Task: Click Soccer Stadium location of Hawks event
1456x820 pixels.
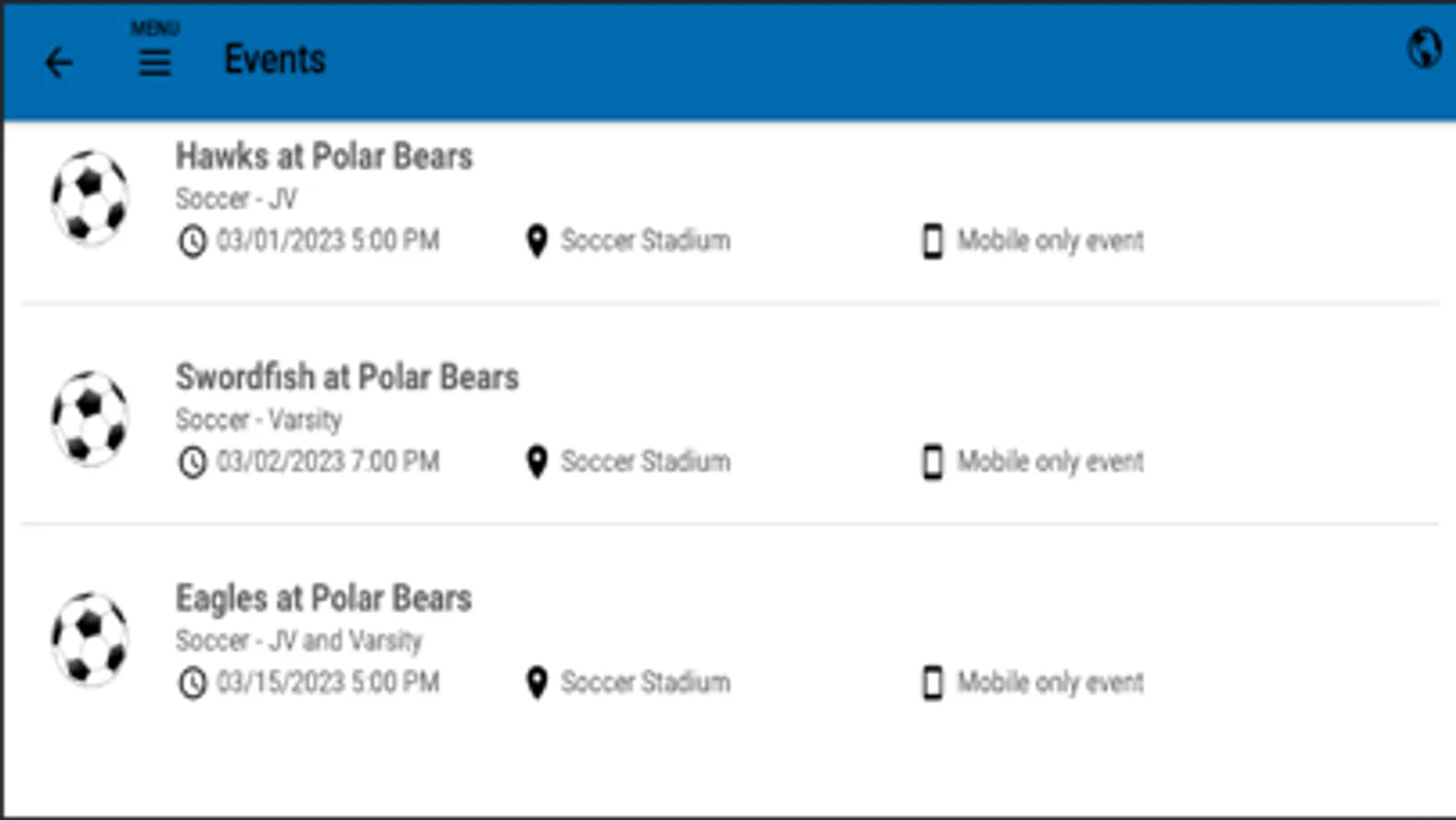Action: (645, 241)
